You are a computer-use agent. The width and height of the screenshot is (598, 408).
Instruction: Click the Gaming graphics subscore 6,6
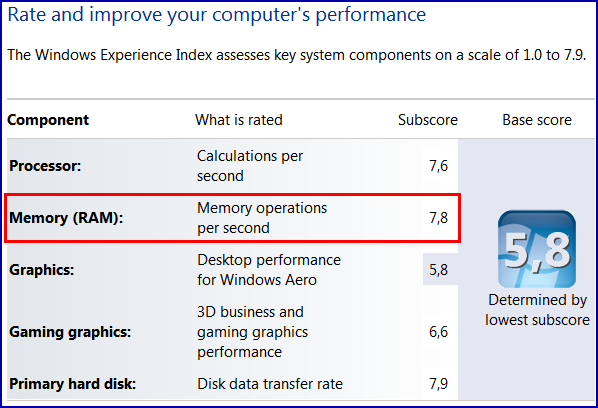click(x=439, y=332)
